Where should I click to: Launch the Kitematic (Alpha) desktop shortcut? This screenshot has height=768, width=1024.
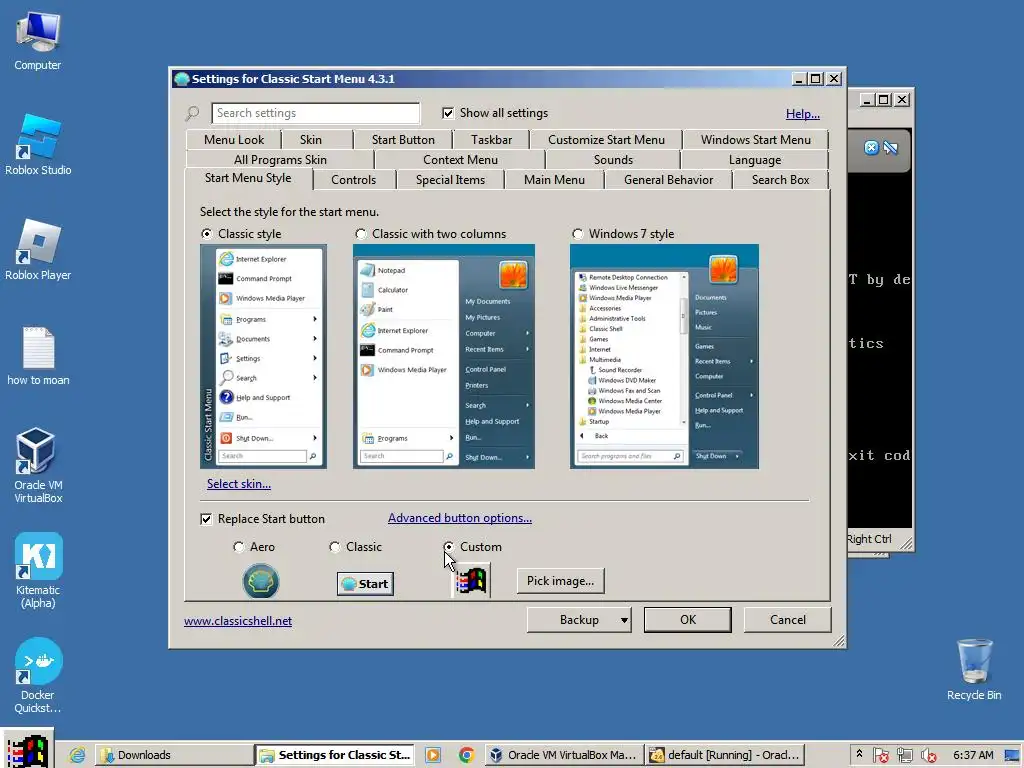38,571
